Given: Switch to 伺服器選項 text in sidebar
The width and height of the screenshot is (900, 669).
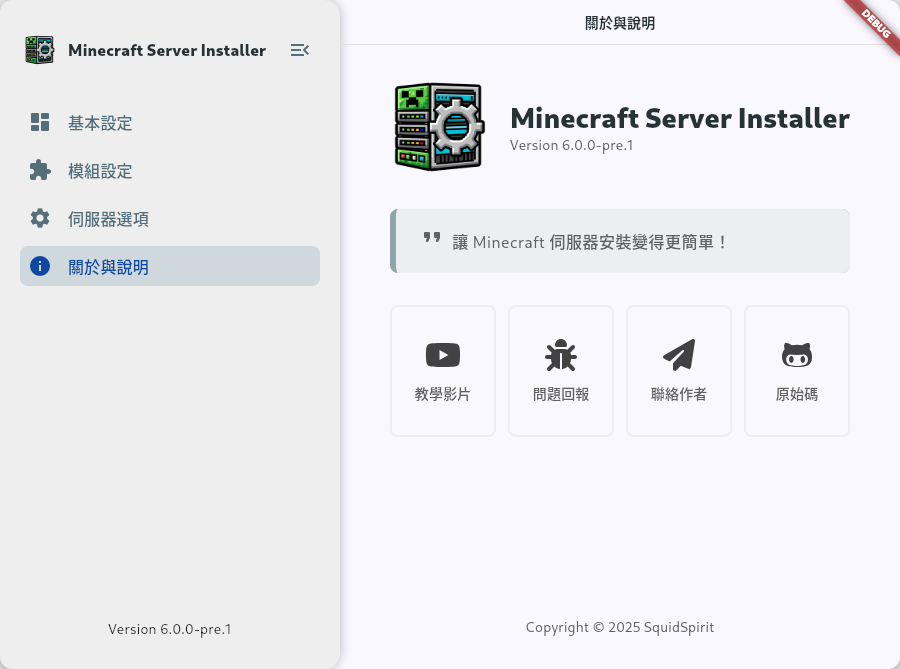Looking at the screenshot, I should tap(108, 219).
